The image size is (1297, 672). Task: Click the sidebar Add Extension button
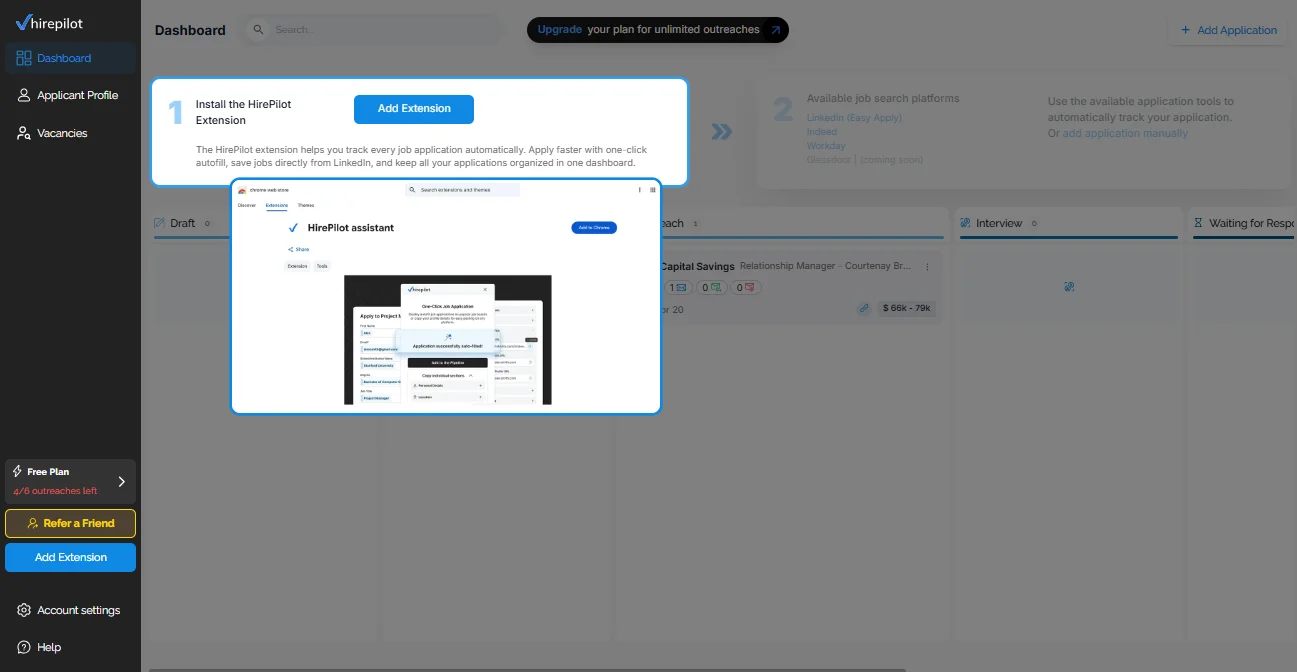70,557
